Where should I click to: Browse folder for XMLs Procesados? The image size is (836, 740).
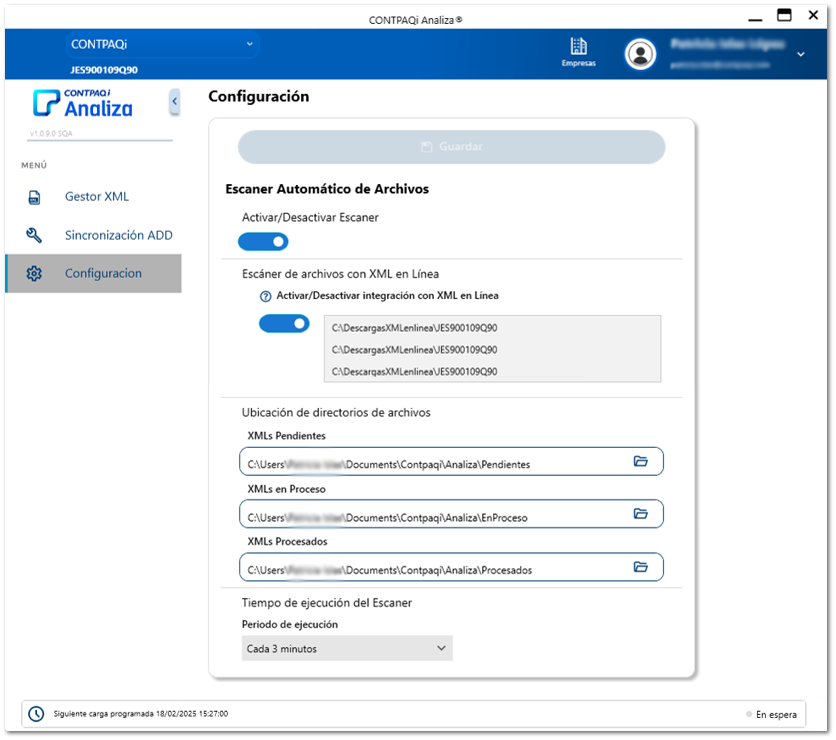641,567
